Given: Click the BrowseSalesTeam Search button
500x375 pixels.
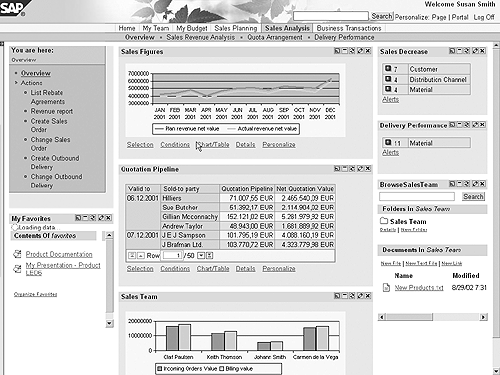Looking at the screenshot, I should pos(473,197).
